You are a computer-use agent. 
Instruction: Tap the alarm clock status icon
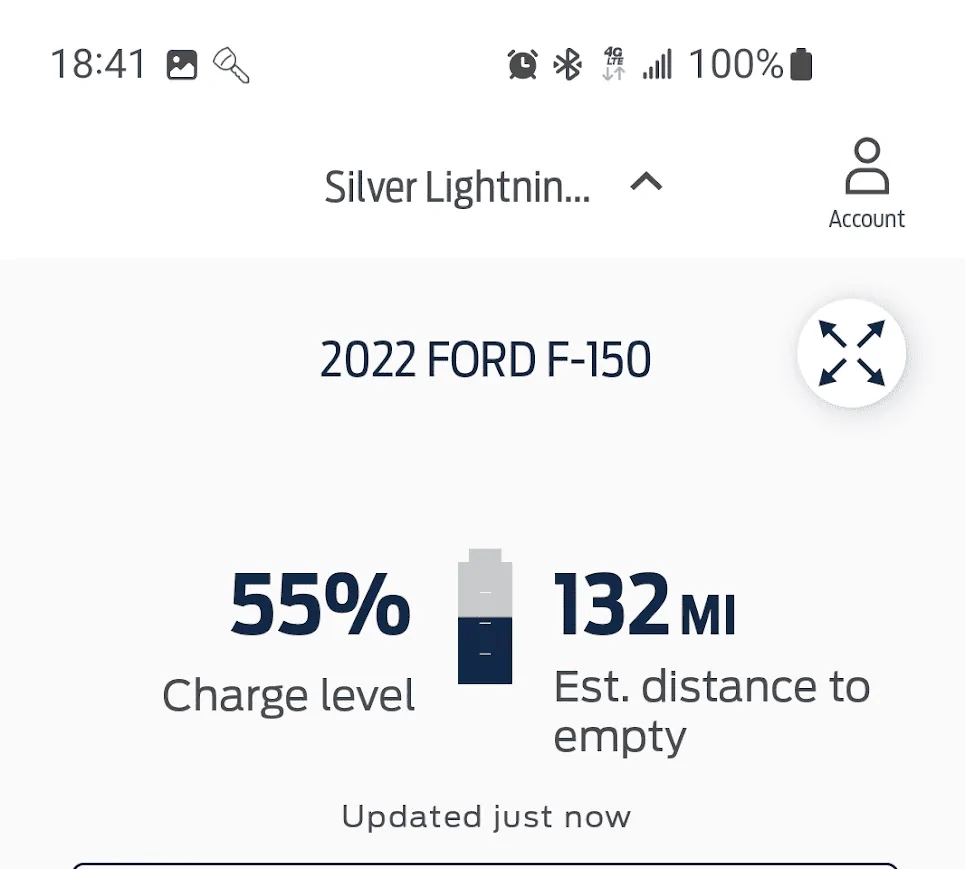522,66
